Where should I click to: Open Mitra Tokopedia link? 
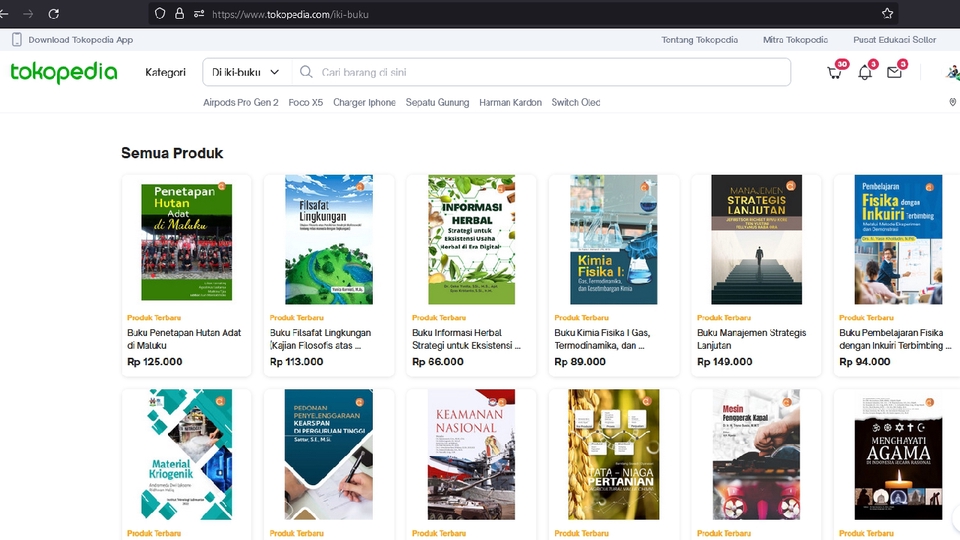[x=795, y=40]
